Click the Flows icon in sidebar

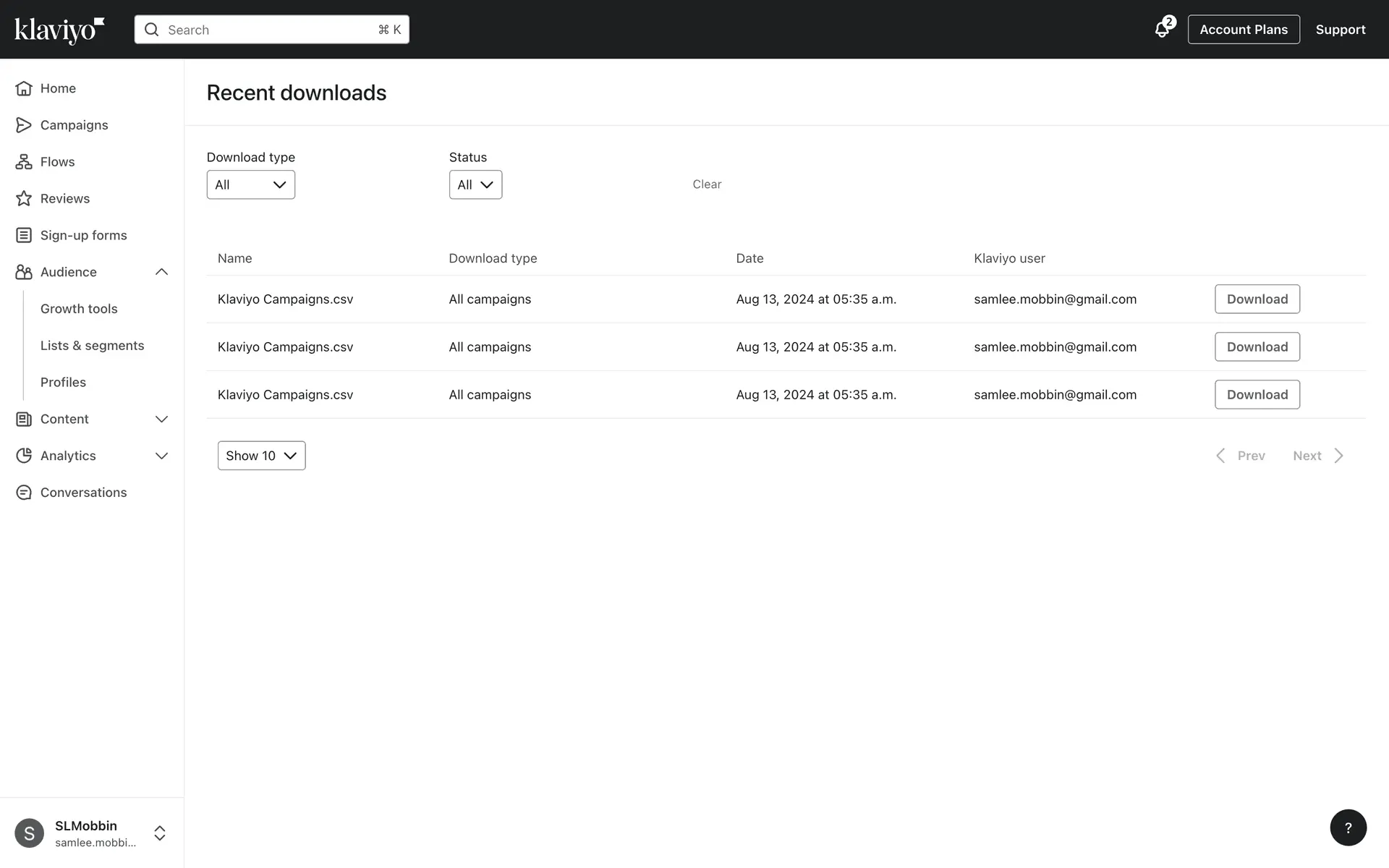point(24,162)
